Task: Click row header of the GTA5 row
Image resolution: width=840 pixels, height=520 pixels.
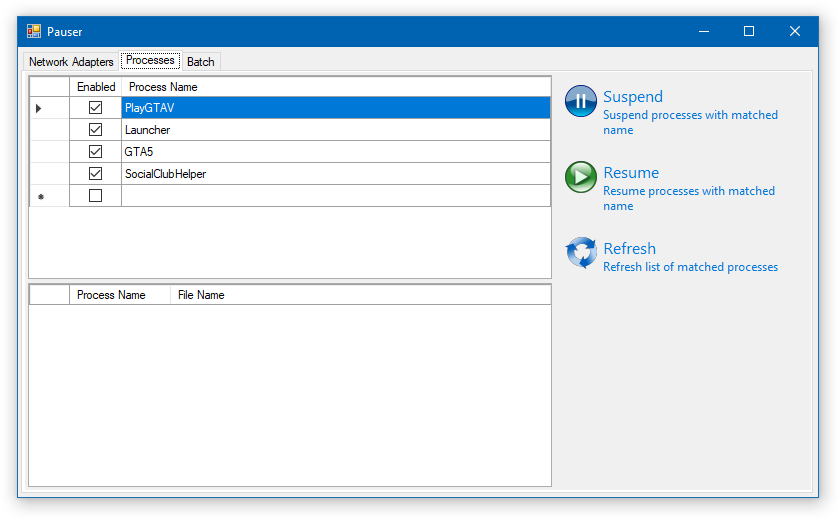Action: (x=49, y=152)
